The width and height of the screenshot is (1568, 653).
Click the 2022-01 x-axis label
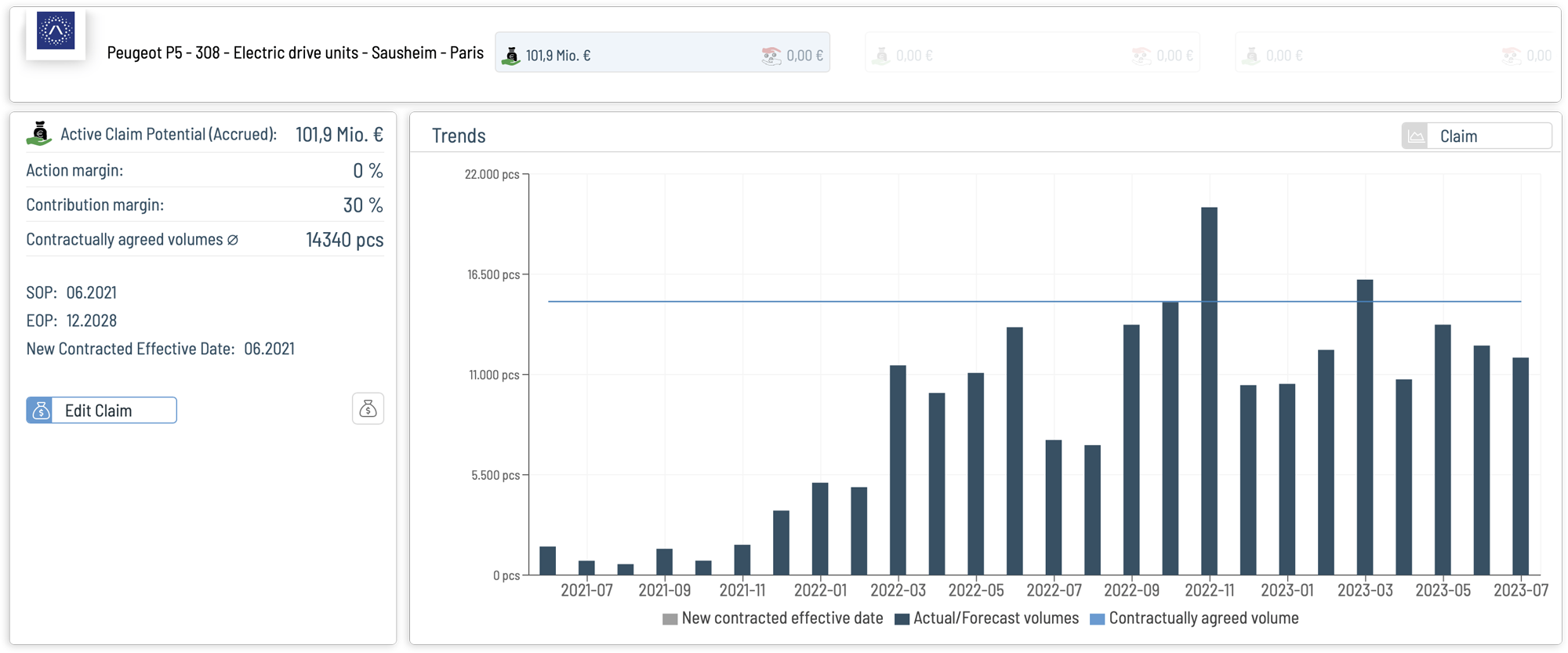(820, 590)
